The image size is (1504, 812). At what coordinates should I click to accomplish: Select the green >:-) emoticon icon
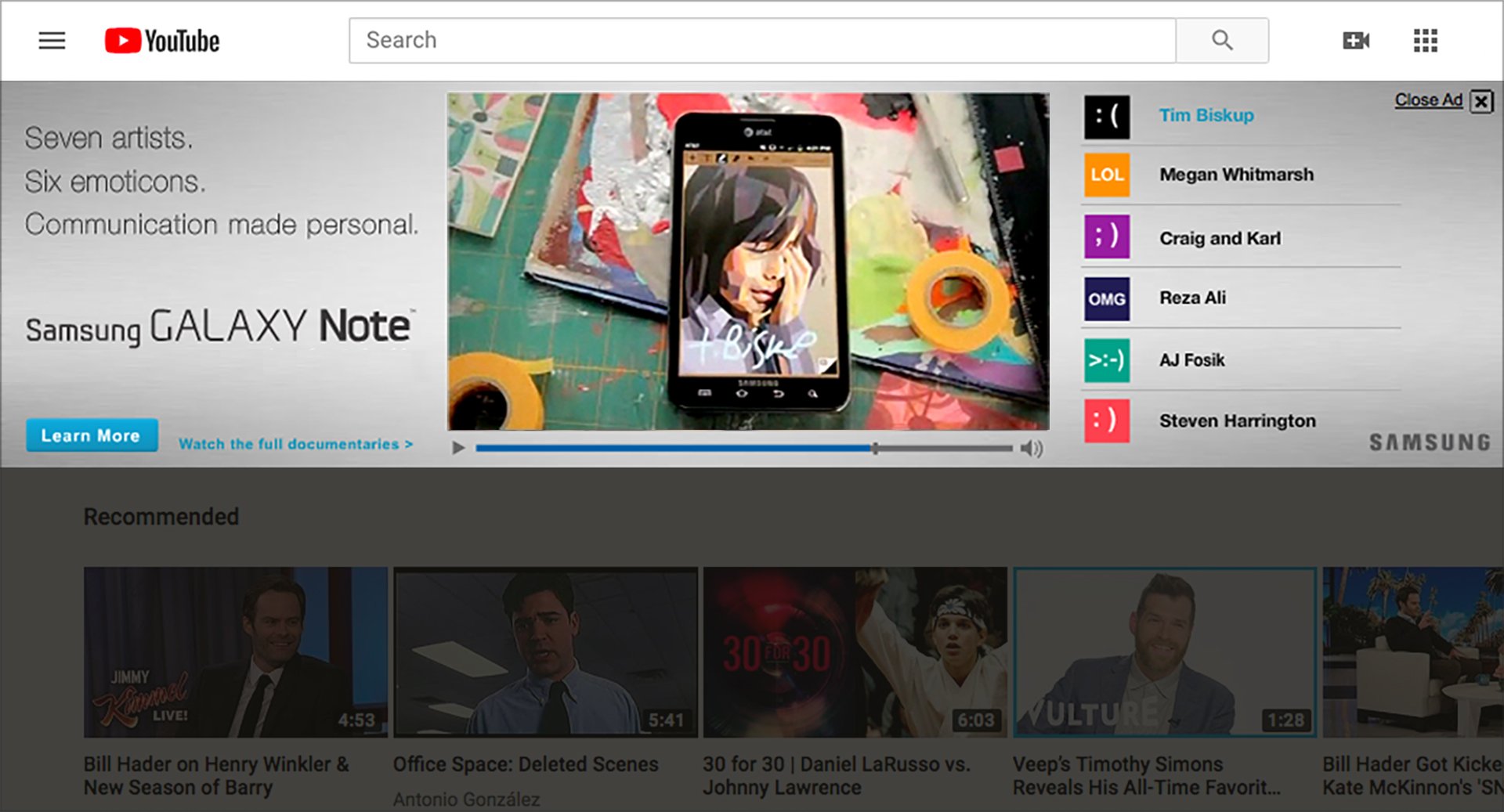click(x=1106, y=360)
